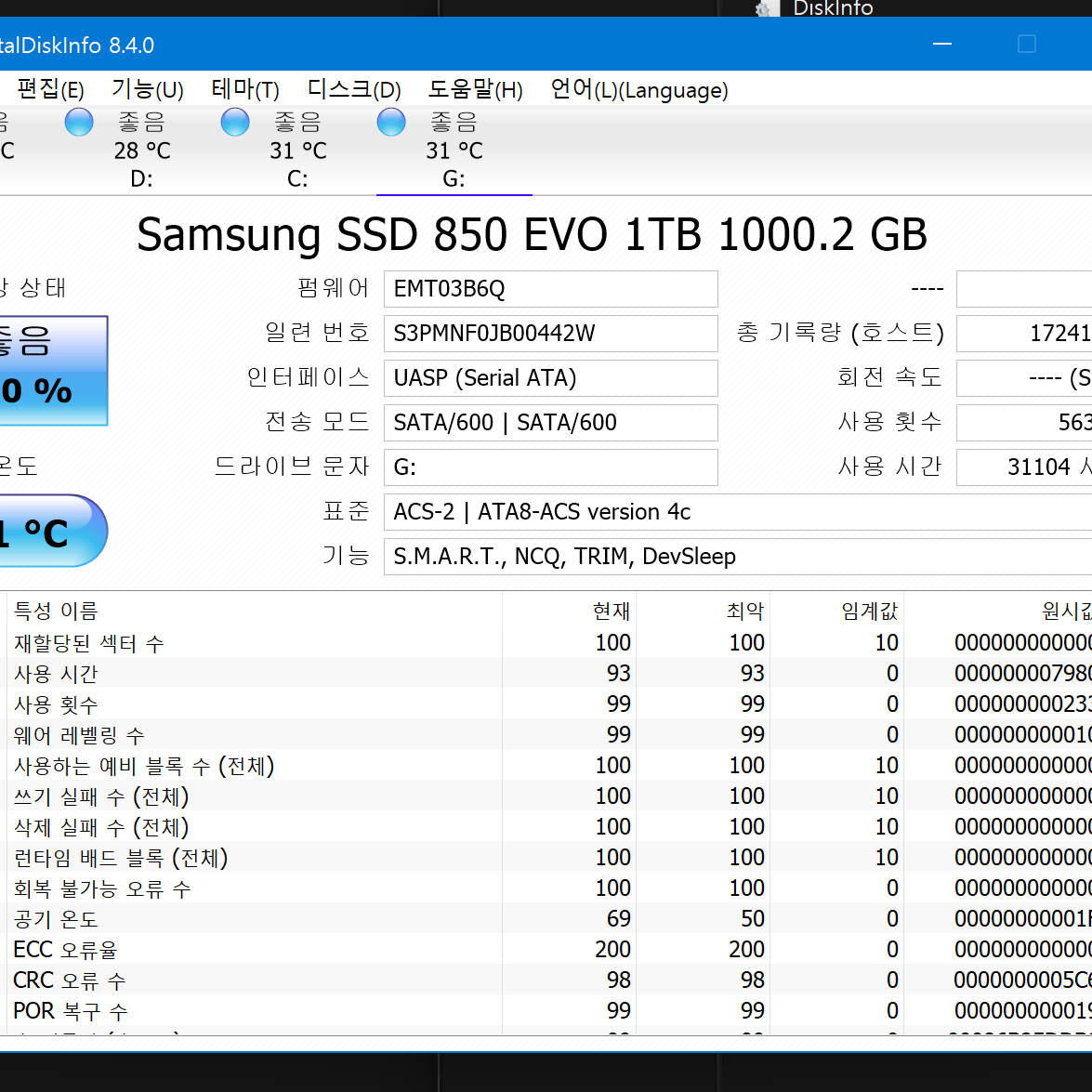The width and height of the screenshot is (1092, 1092).
Task: Click the blue health circle for drive D:
Action: point(79,123)
